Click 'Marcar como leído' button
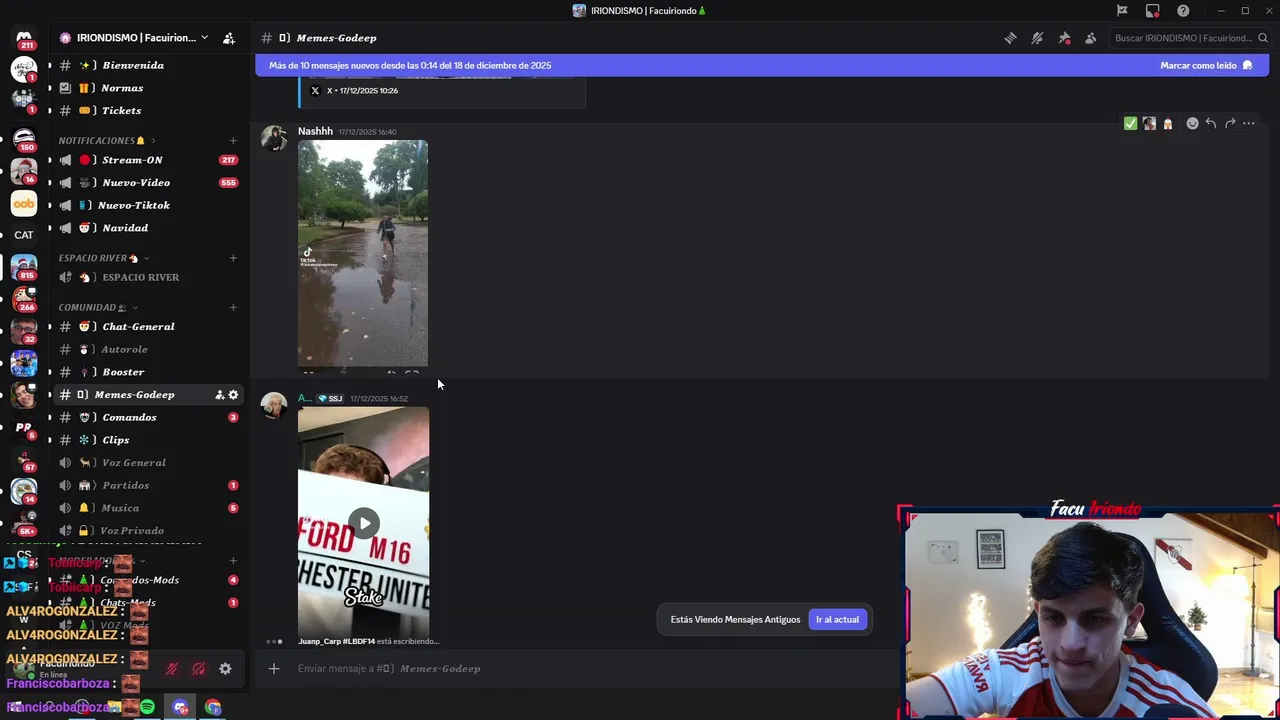The image size is (1280, 720). [1206, 66]
